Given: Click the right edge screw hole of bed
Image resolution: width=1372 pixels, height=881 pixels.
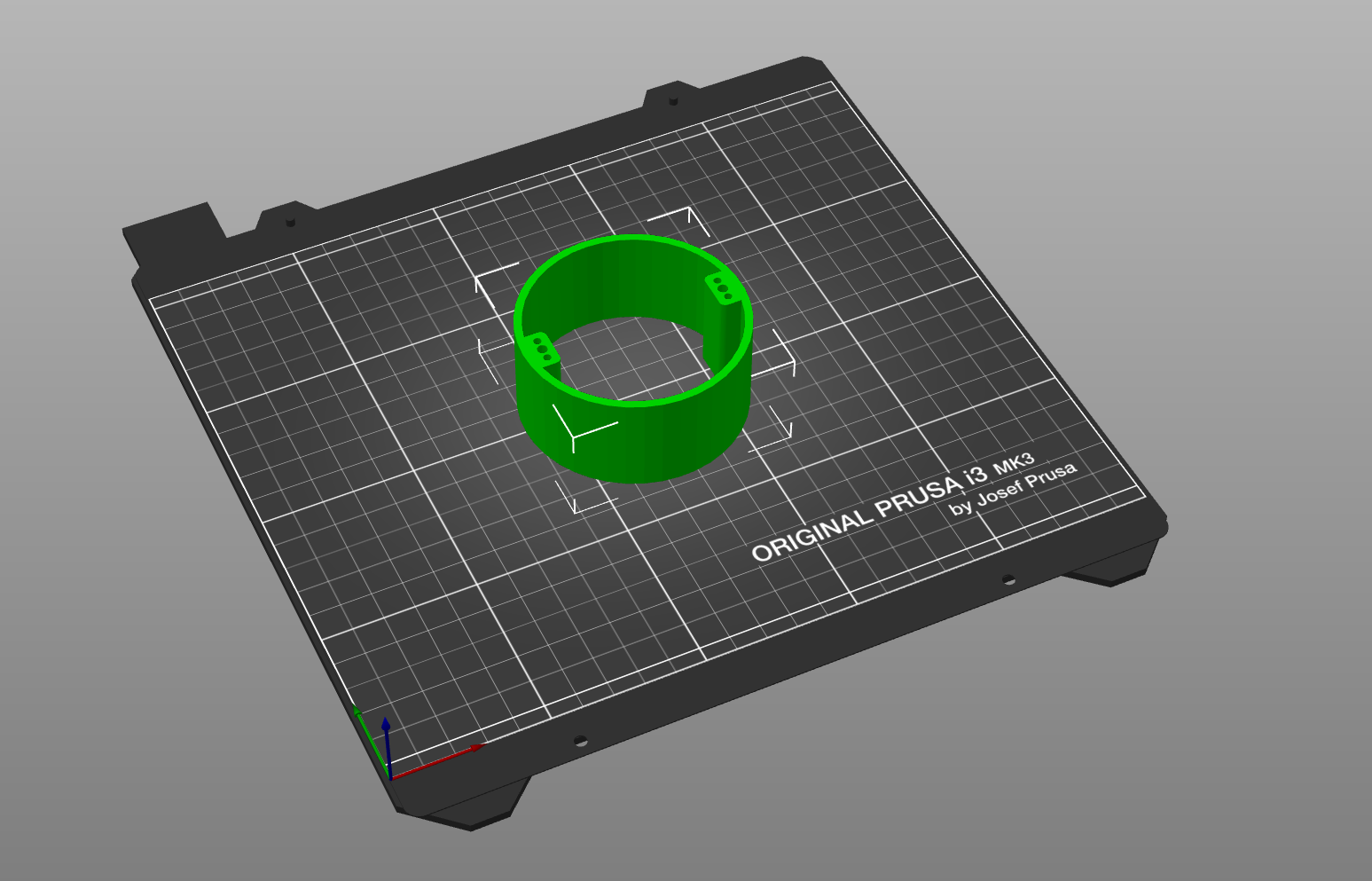Looking at the screenshot, I should (x=1008, y=580).
